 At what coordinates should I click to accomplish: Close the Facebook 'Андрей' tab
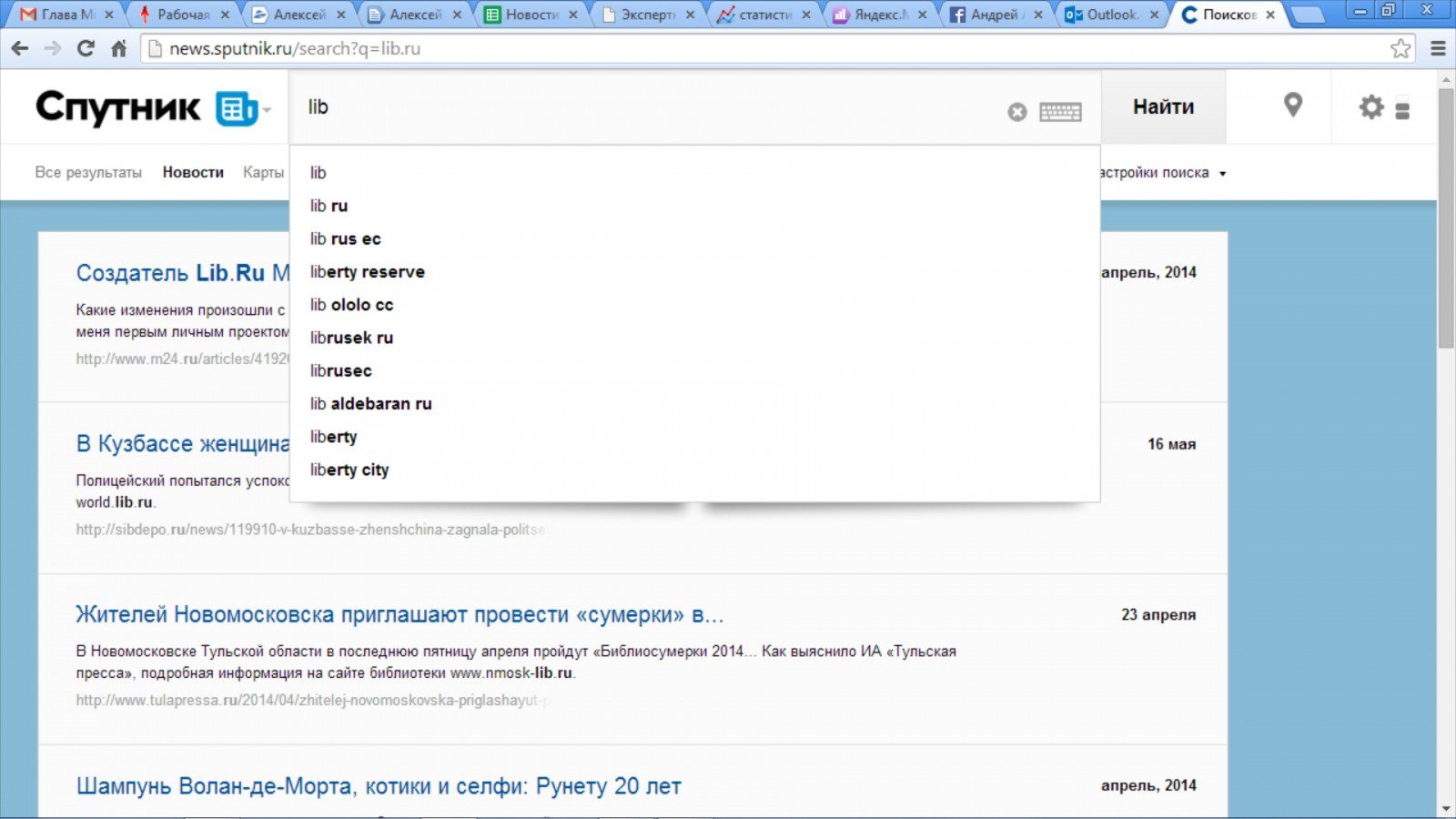pyautogui.click(x=1037, y=15)
